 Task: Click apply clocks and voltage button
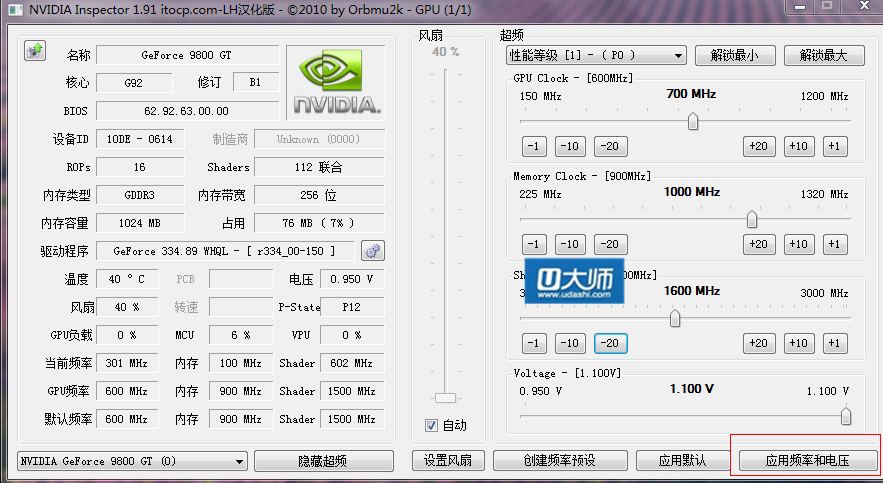(807, 460)
